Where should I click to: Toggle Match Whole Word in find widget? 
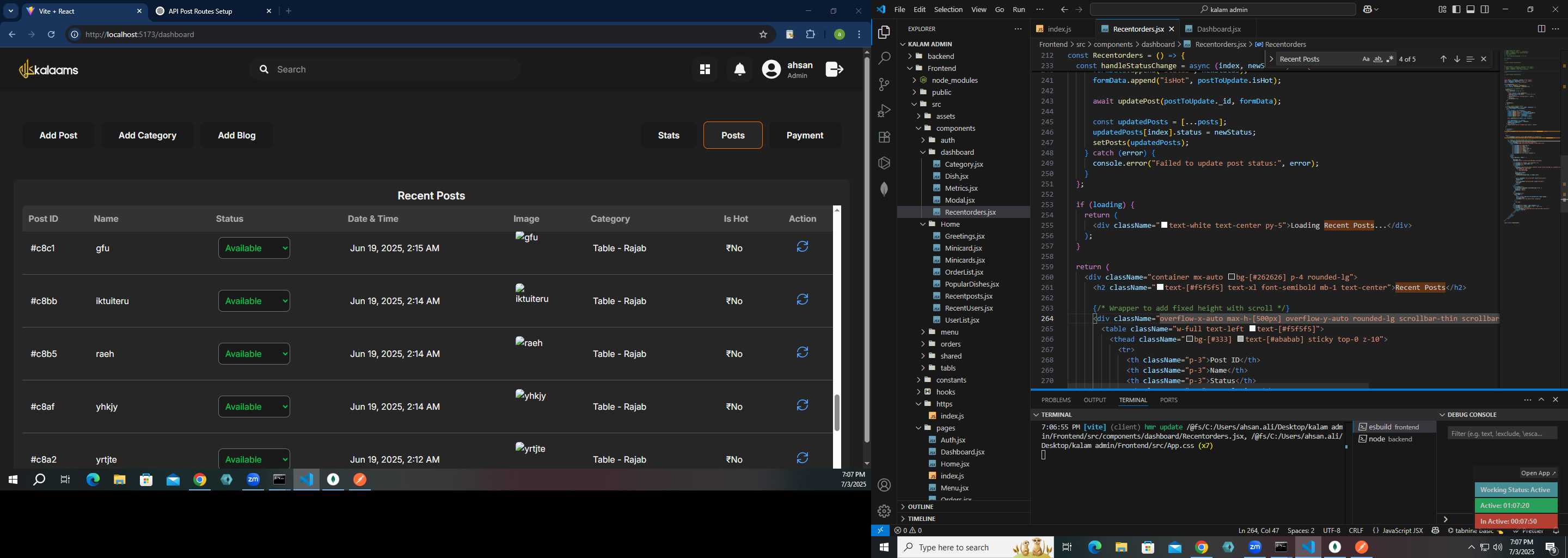[1378, 59]
